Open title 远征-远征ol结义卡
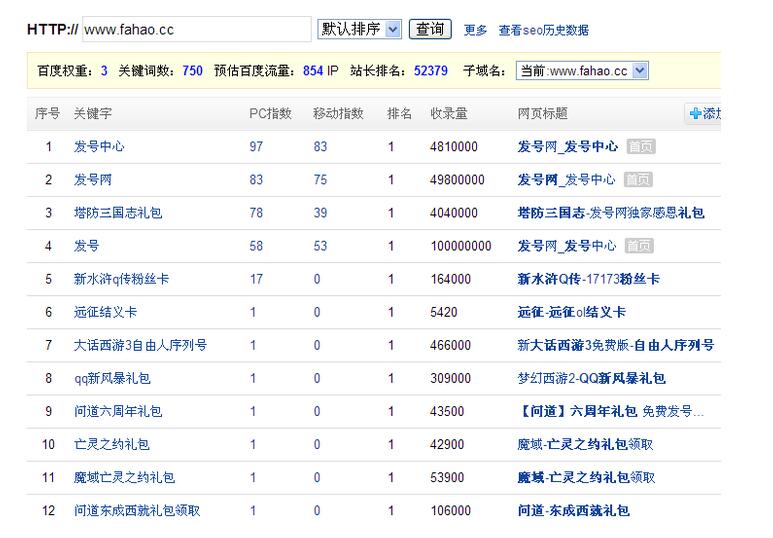The width and height of the screenshot is (773, 538). click(571, 312)
